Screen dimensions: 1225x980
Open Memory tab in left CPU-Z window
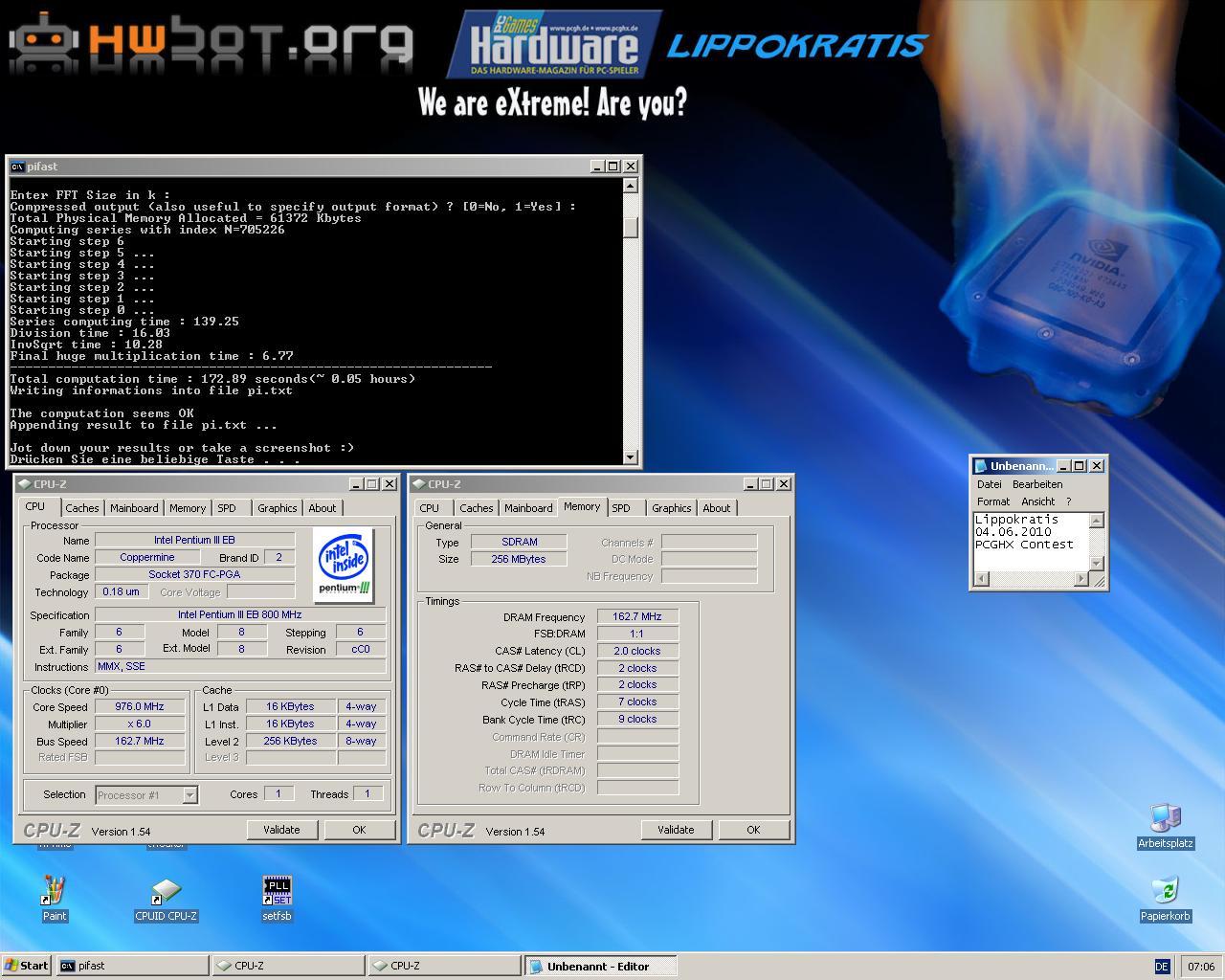[188, 508]
